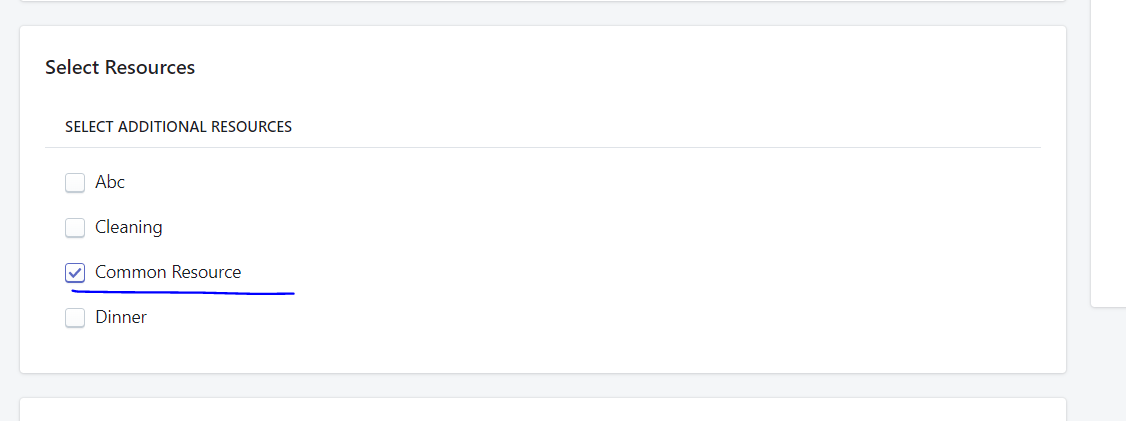Click the white side panel at right edge

(x=1108, y=153)
